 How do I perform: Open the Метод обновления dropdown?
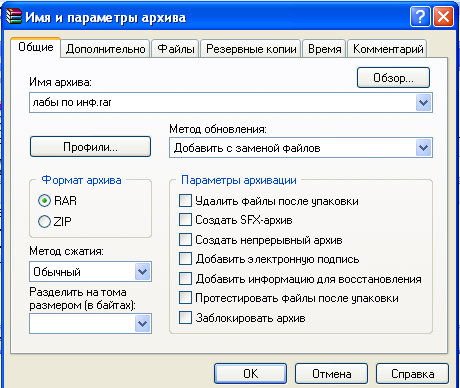[x=424, y=148]
